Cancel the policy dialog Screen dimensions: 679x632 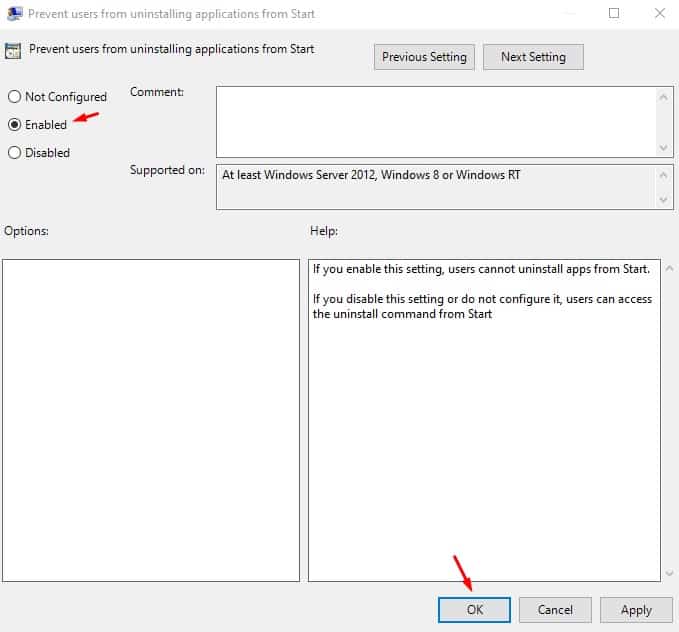(x=555, y=610)
